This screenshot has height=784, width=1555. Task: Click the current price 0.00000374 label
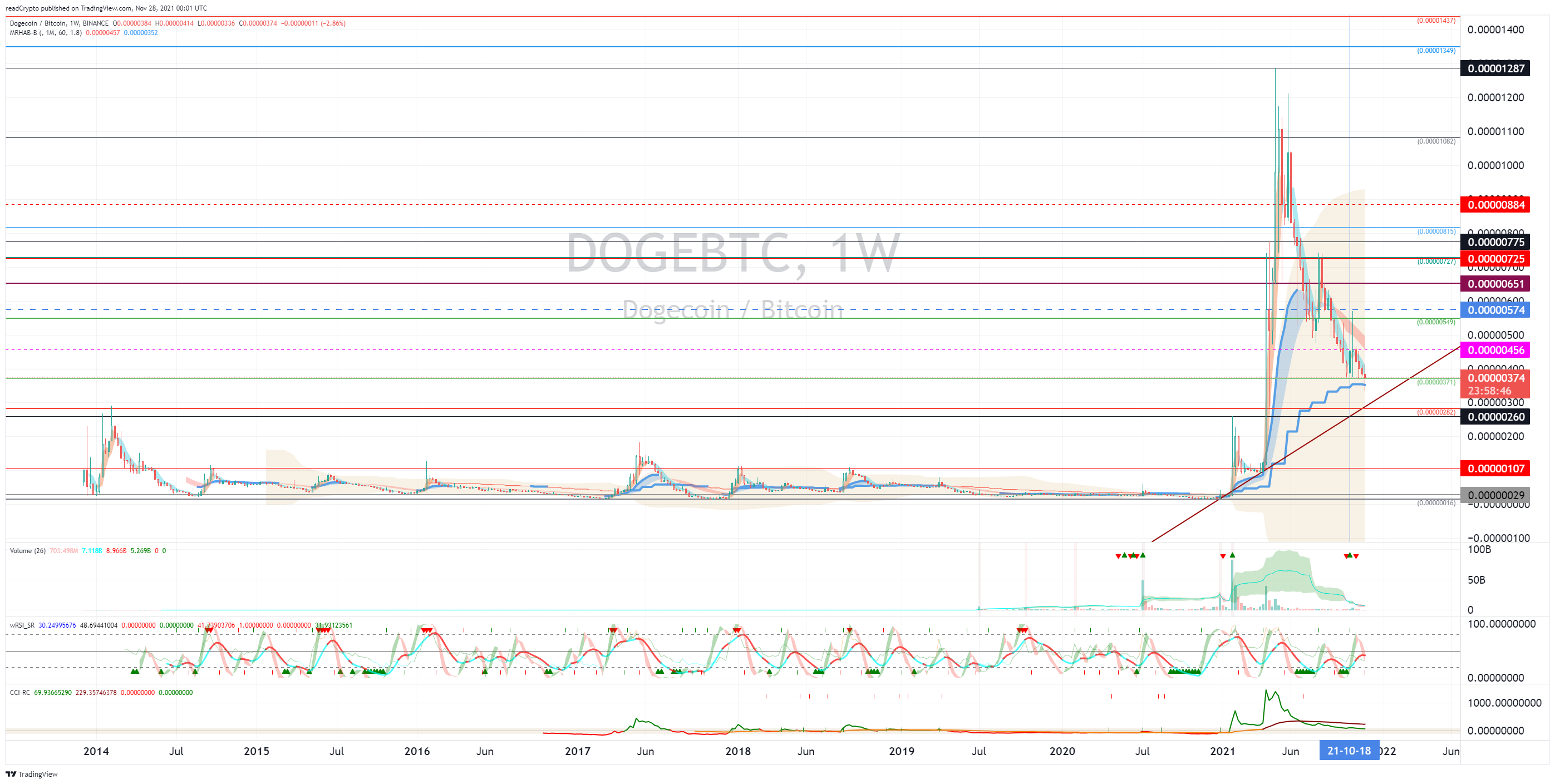point(1495,378)
